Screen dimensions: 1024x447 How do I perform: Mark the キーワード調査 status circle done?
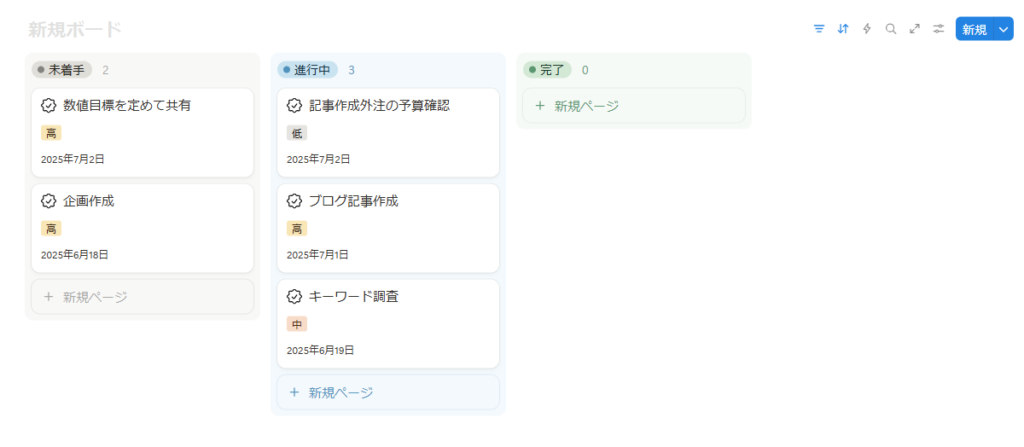(294, 297)
